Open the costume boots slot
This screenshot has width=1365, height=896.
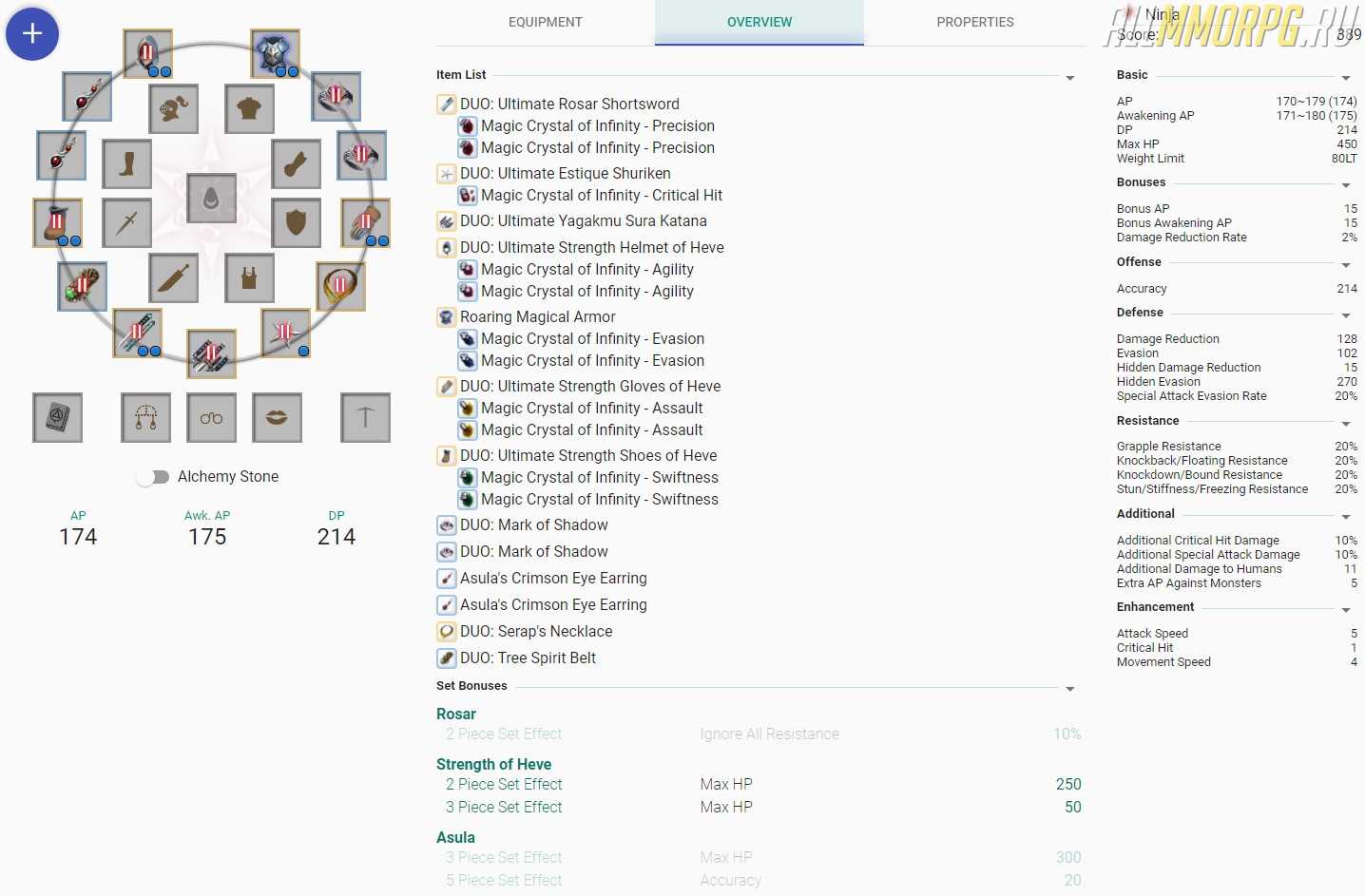click(x=126, y=164)
